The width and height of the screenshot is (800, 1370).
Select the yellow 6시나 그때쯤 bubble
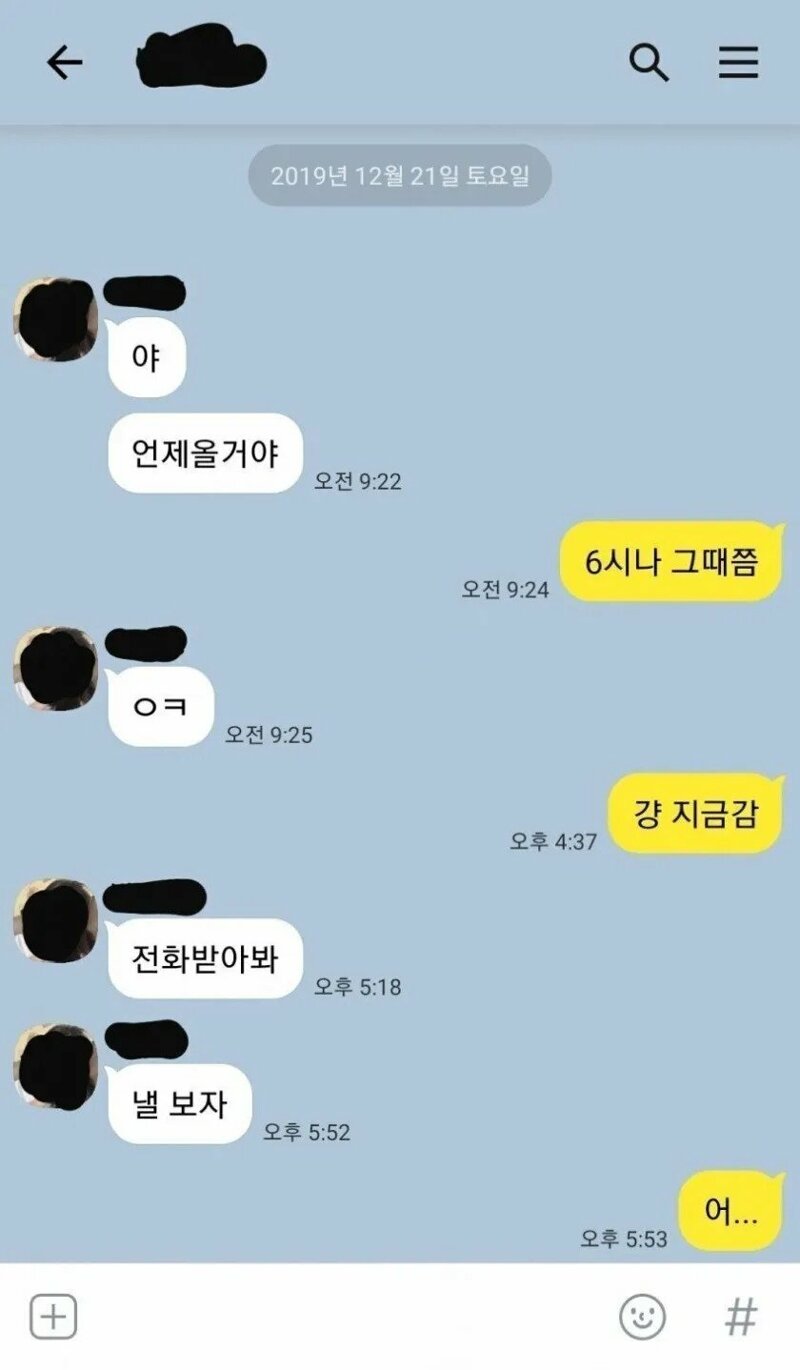pos(671,561)
